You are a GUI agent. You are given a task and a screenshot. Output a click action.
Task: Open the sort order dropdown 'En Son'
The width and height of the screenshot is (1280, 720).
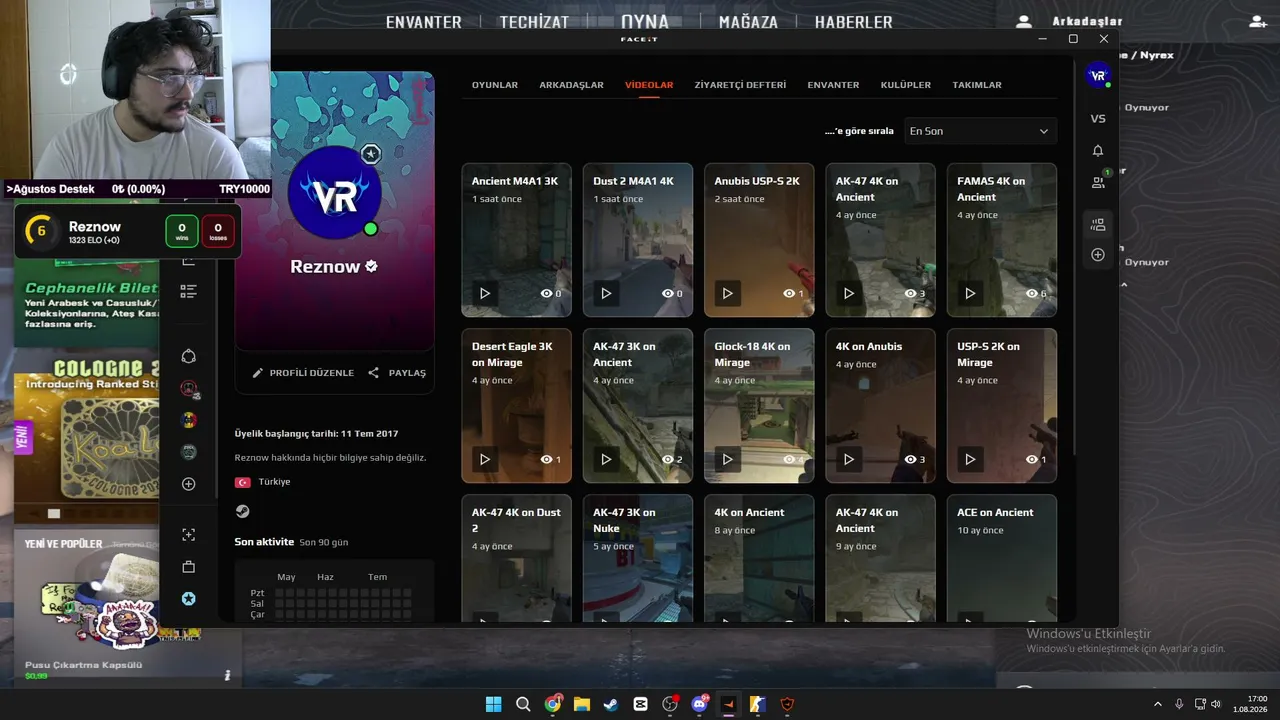coord(979,131)
